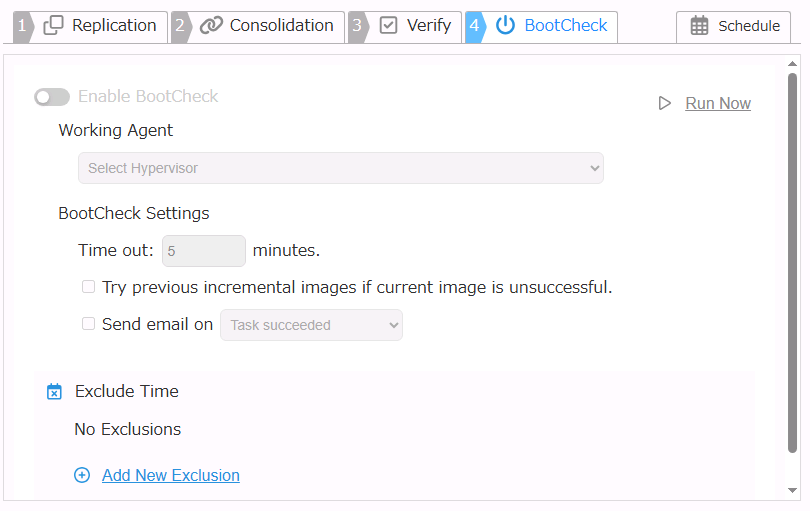
Task: Expand the Task succeeded dropdown
Action: coord(311,325)
